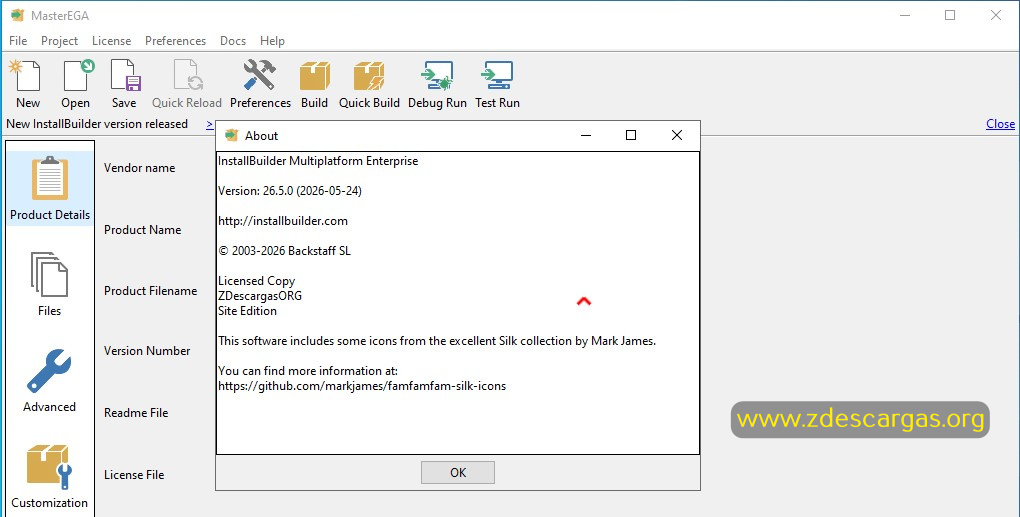Viewport: 1020px width, 517px height.
Task: Launch Test Run from the toolbar
Action: (x=497, y=84)
